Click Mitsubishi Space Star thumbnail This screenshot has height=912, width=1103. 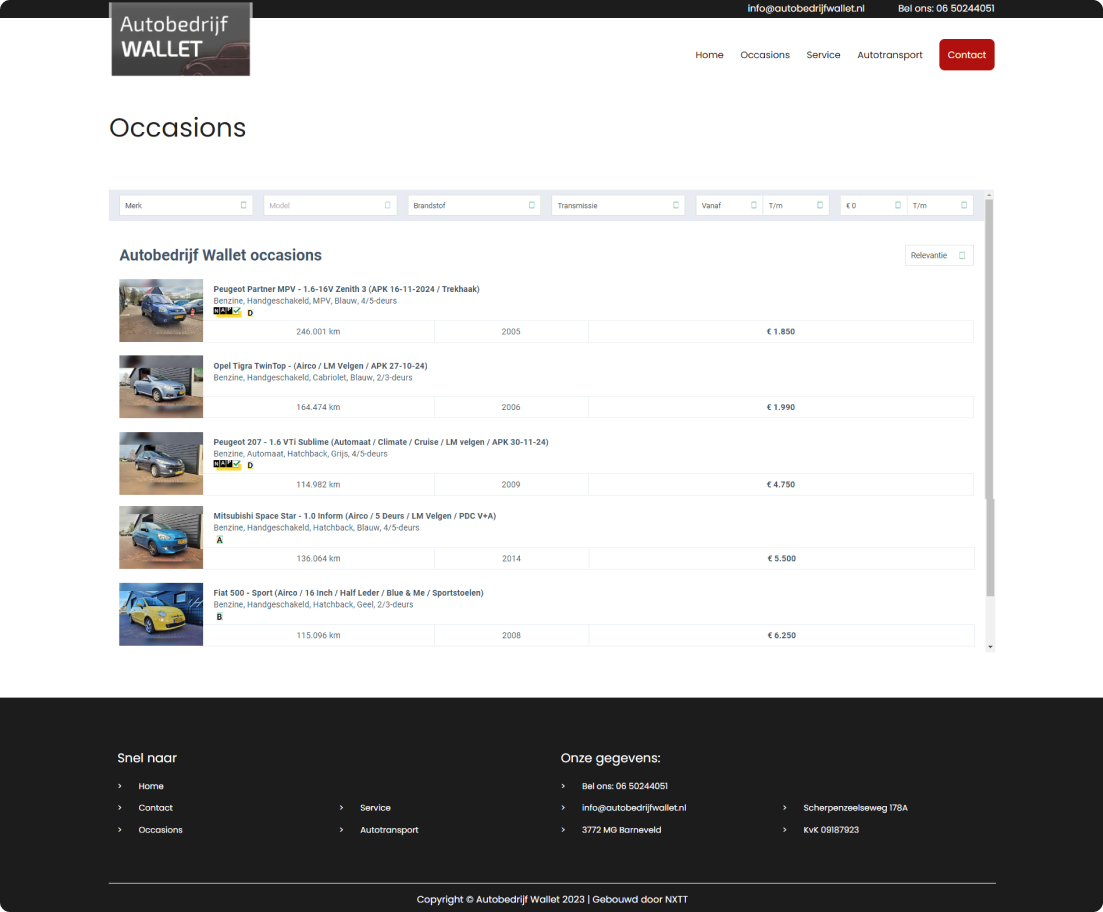point(161,538)
